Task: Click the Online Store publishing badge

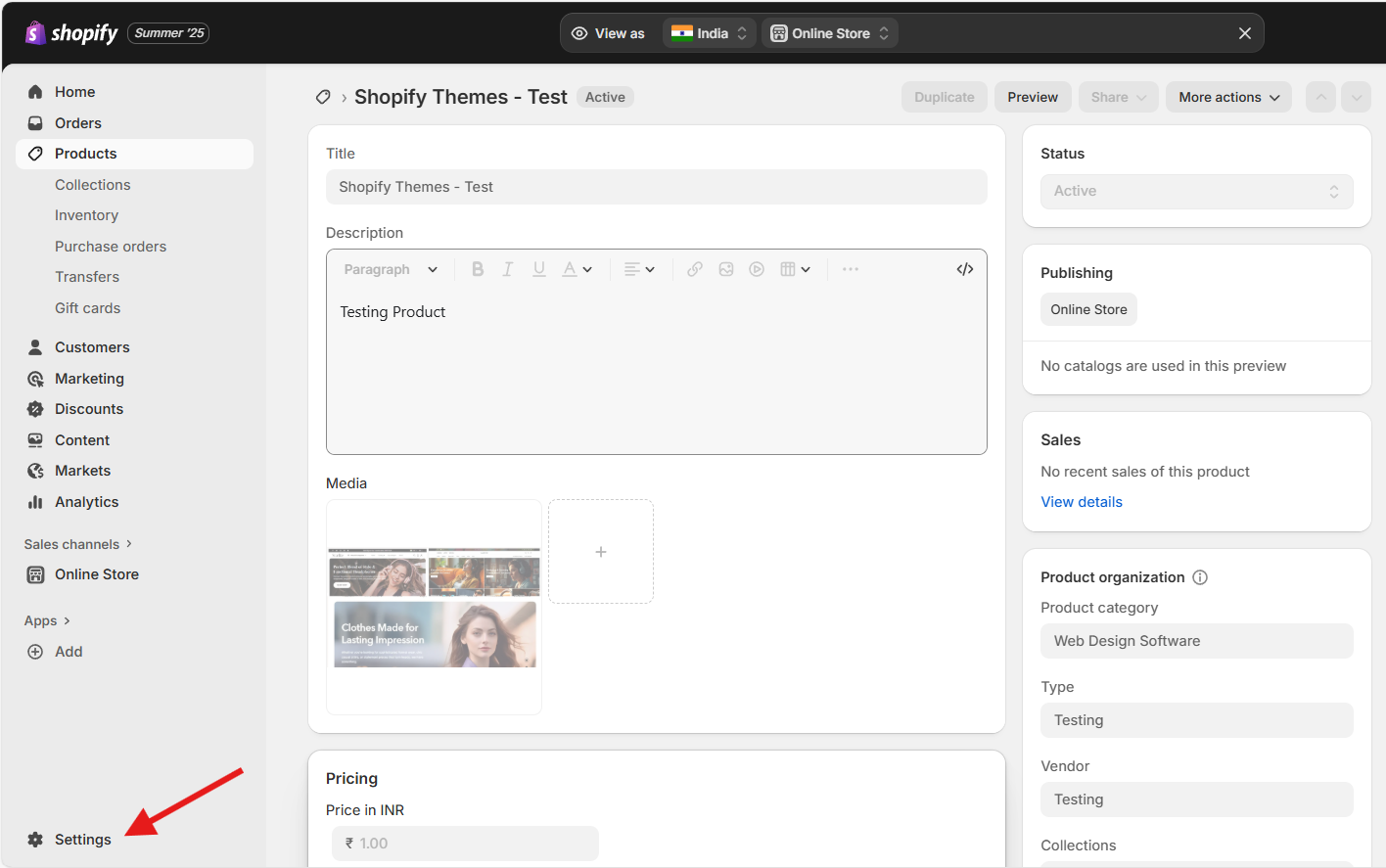Action: tap(1088, 309)
